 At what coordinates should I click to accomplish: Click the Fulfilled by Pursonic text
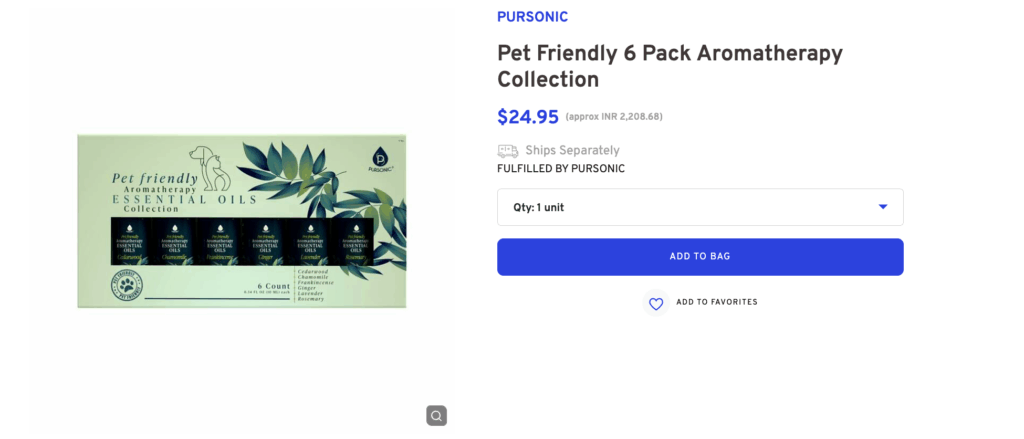(561, 169)
